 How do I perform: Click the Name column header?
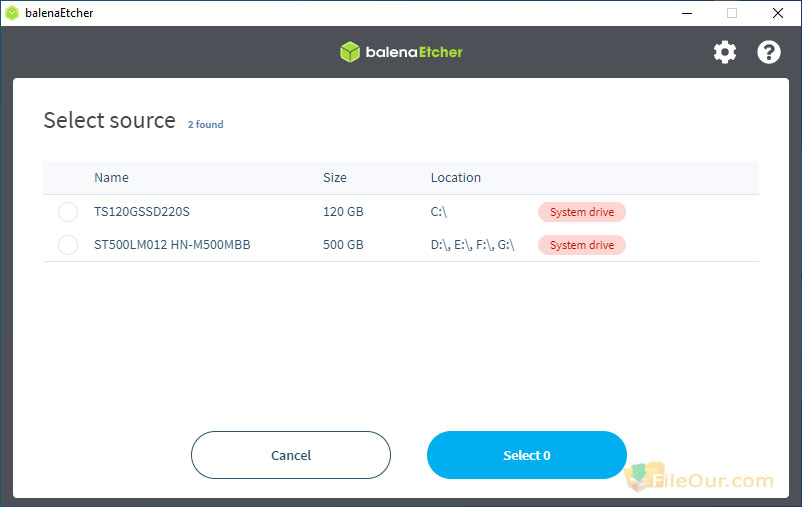[x=112, y=178]
